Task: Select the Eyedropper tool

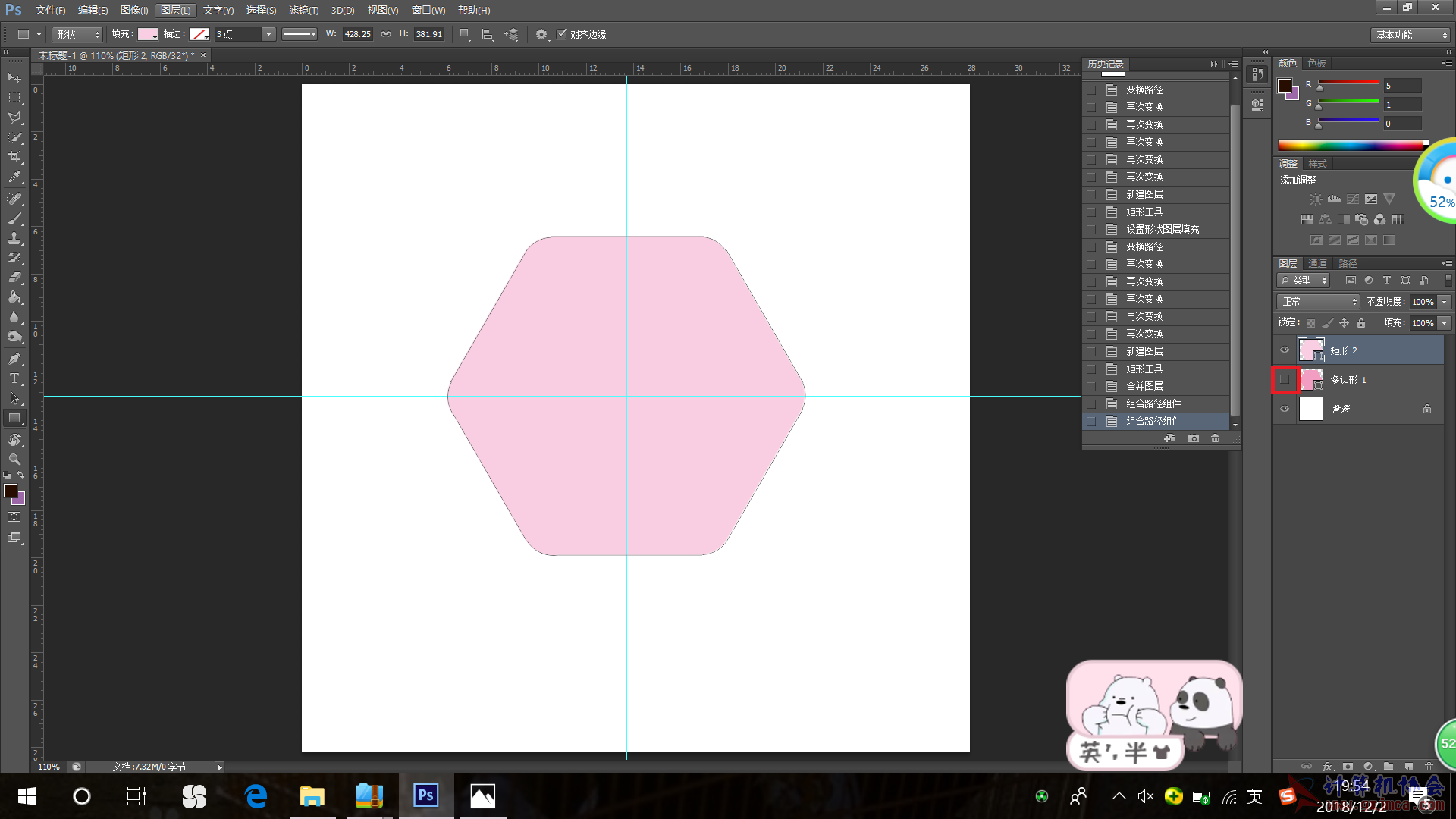Action: point(14,177)
